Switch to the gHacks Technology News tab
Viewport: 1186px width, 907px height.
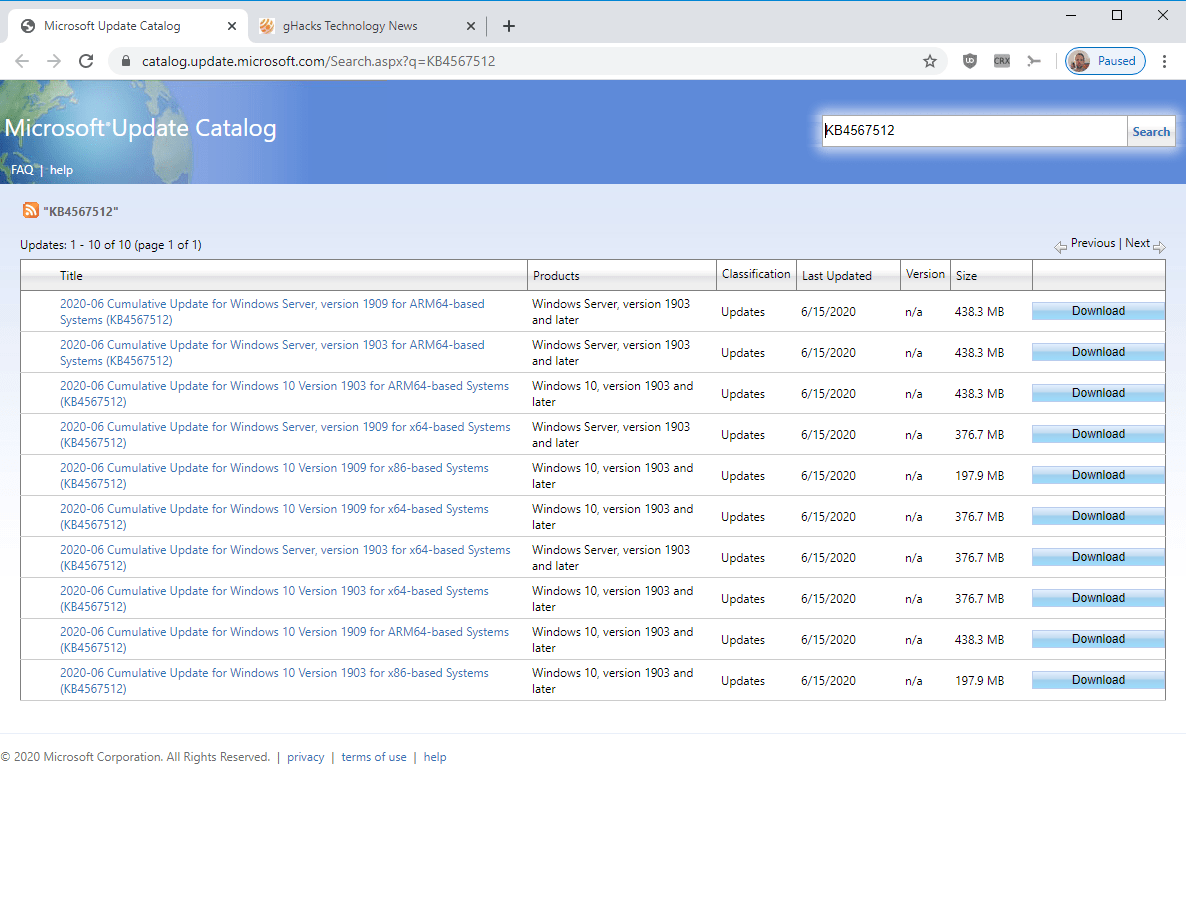pos(367,26)
